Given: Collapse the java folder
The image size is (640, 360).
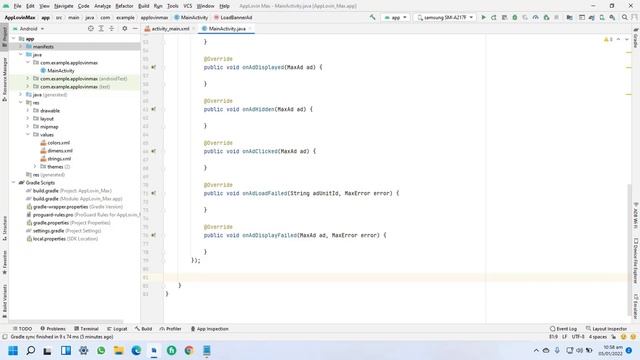Looking at the screenshot, I should pyautogui.click(x=21, y=55).
